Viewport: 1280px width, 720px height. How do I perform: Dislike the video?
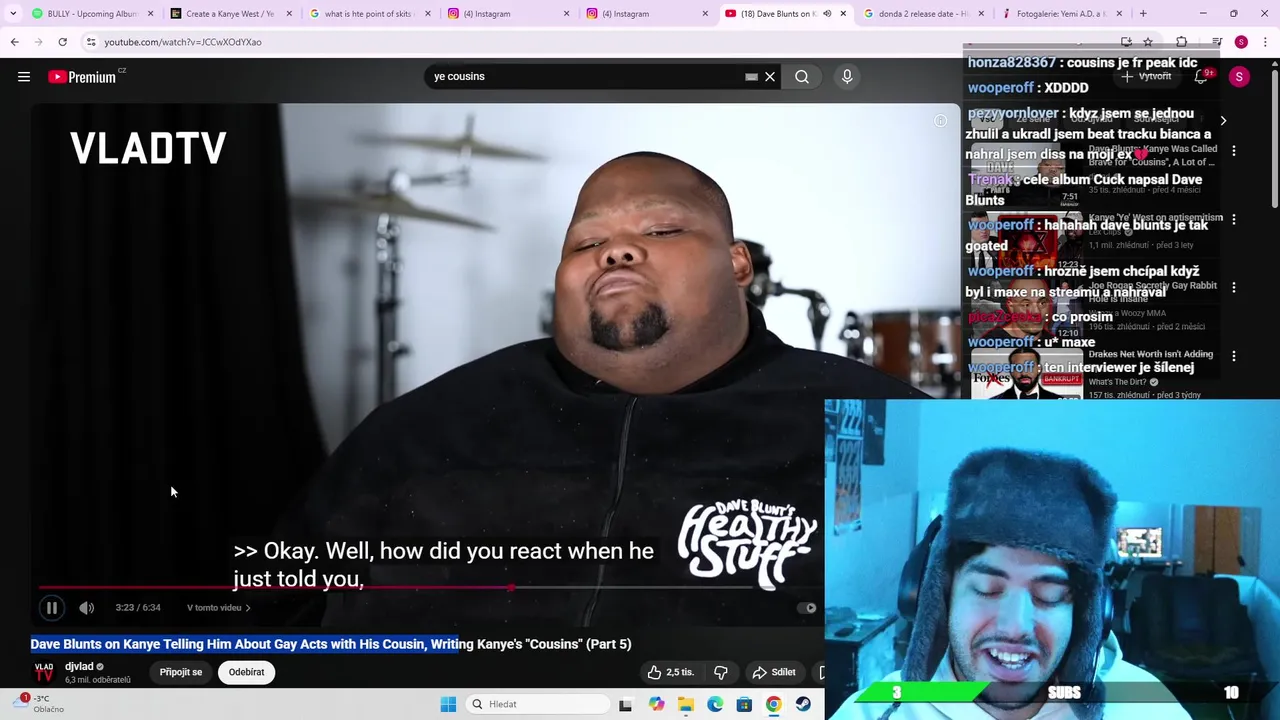721,672
